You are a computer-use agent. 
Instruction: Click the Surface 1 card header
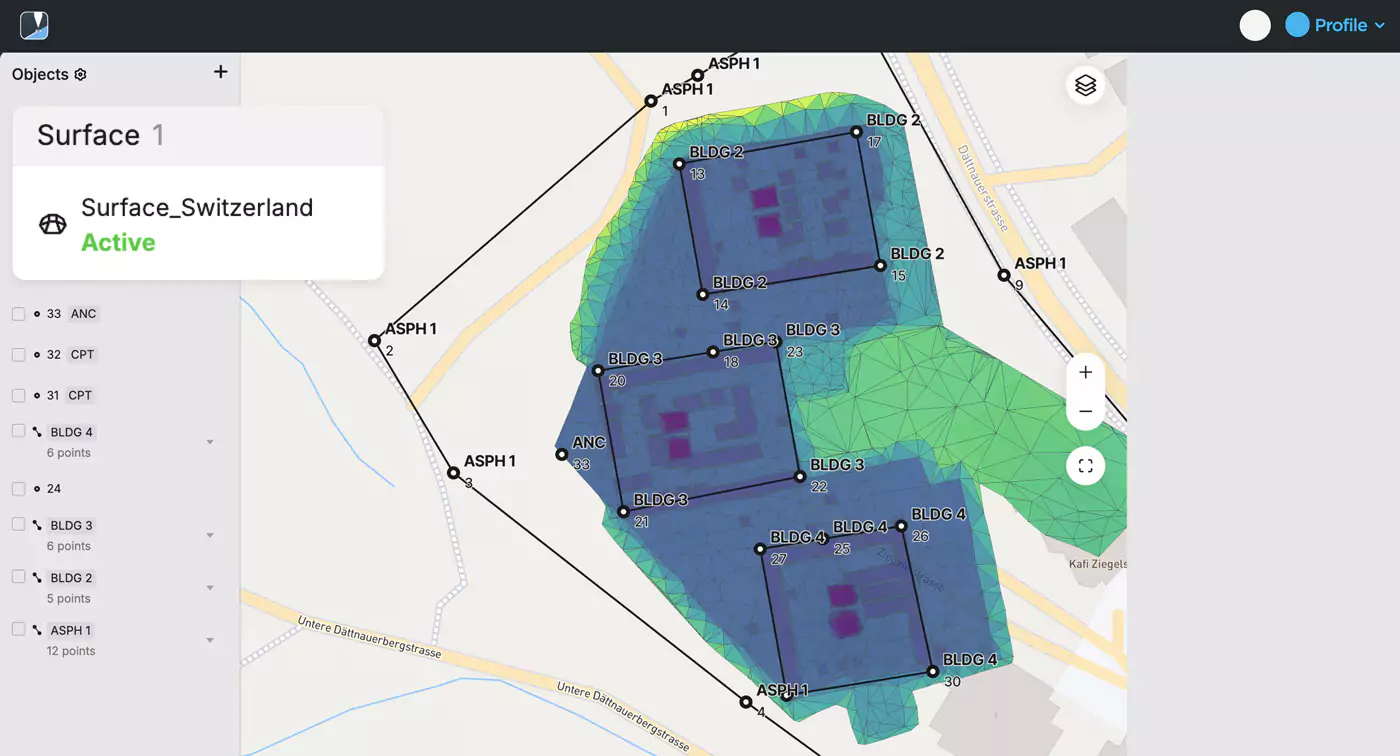pos(198,136)
